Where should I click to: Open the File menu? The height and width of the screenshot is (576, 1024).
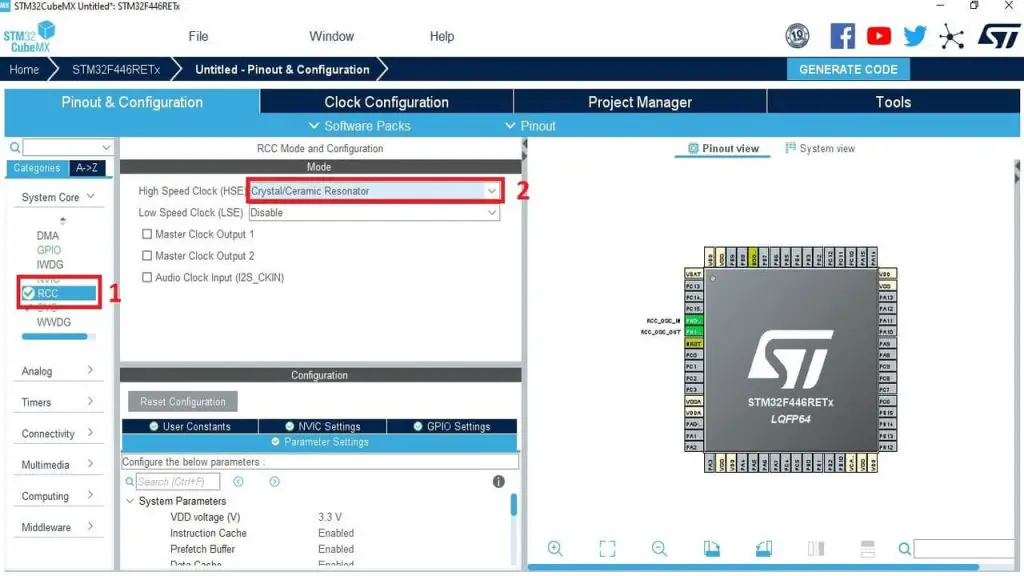point(198,37)
